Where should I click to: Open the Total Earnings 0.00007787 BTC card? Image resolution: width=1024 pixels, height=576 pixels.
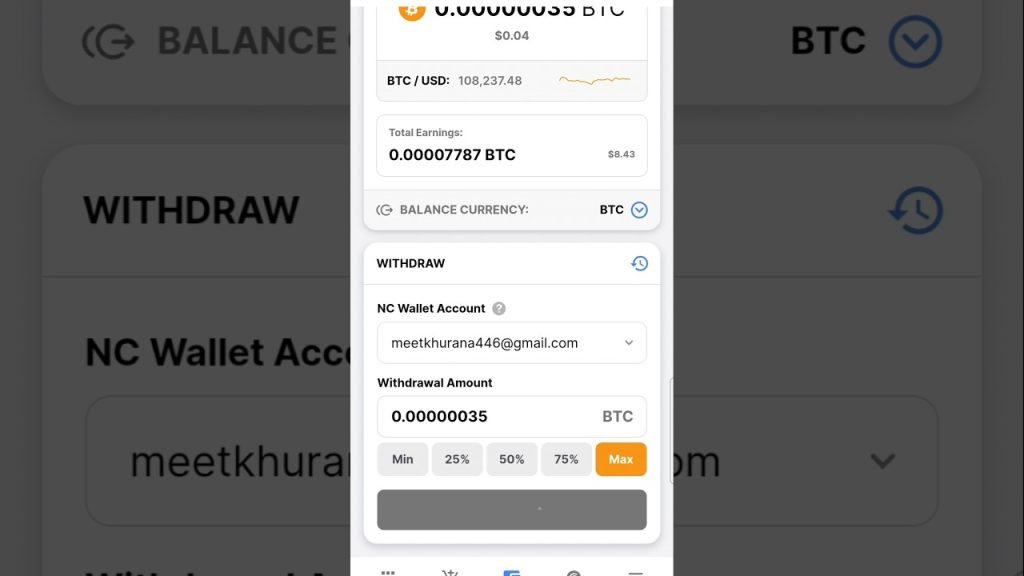click(512, 146)
